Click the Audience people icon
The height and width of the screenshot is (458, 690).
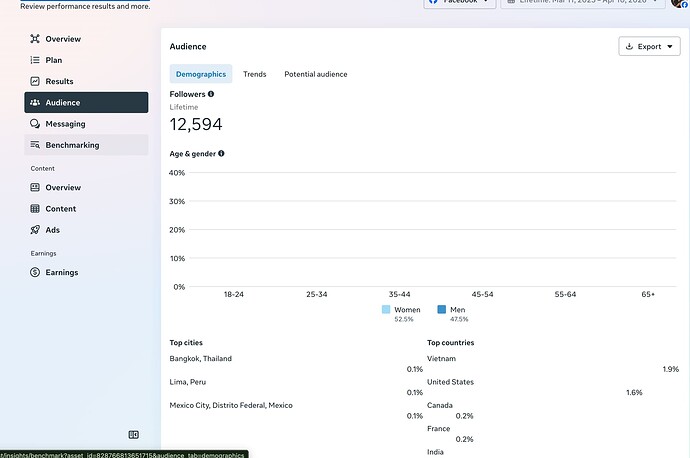point(35,102)
